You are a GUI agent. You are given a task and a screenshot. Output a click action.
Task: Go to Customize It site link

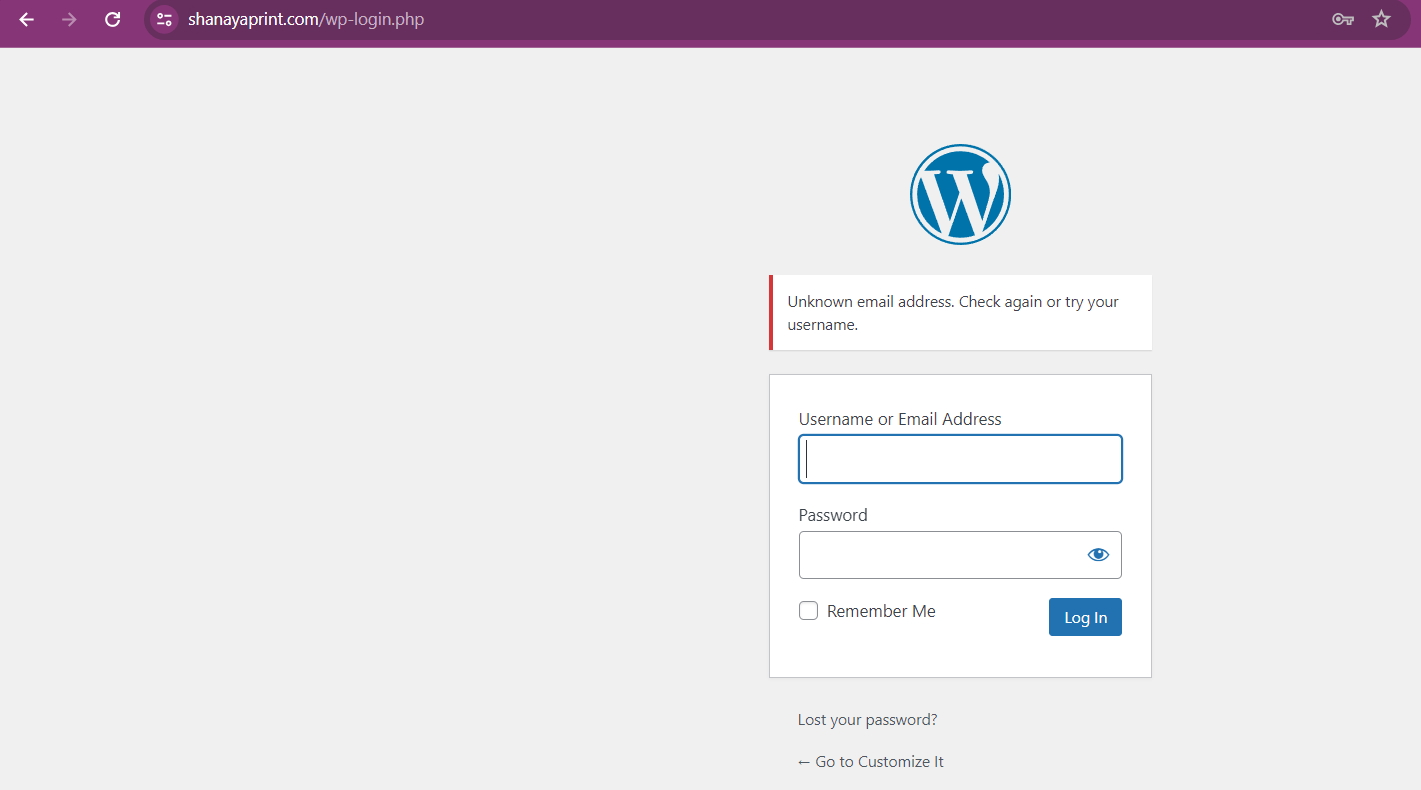pos(870,762)
